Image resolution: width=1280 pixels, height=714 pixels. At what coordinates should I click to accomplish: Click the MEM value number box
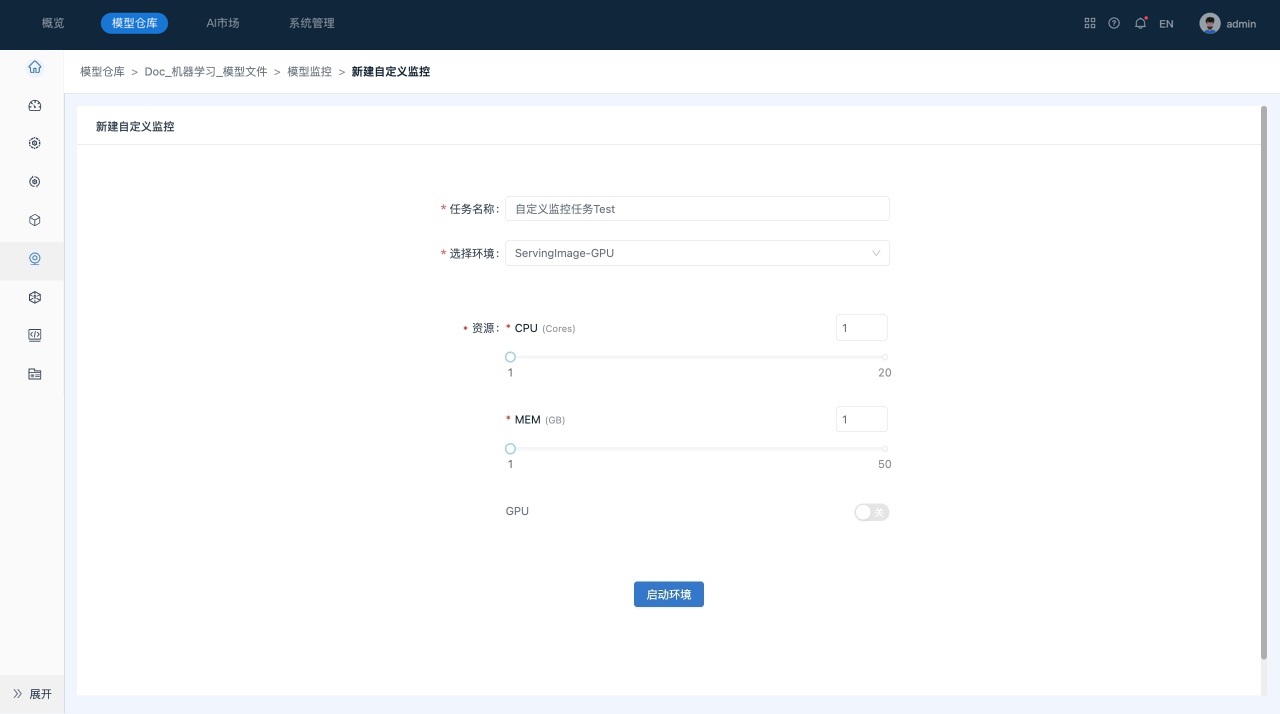(861, 419)
